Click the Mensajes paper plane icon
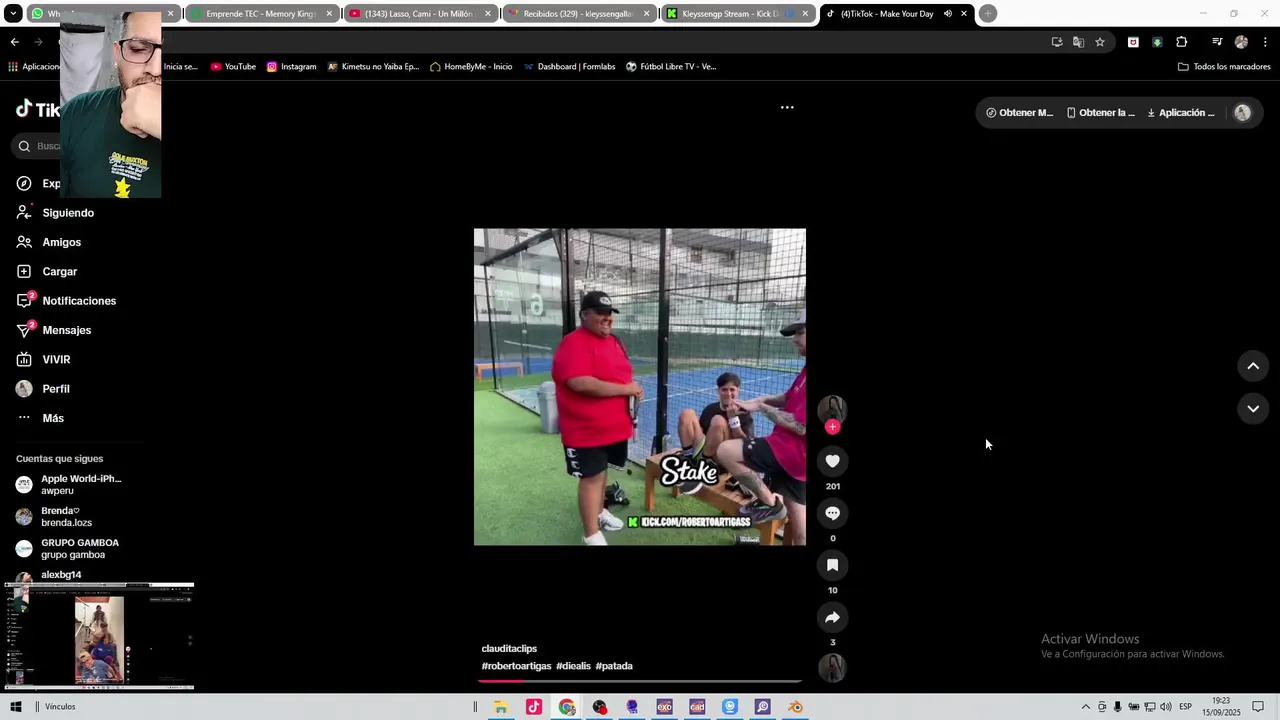 [x=24, y=330]
